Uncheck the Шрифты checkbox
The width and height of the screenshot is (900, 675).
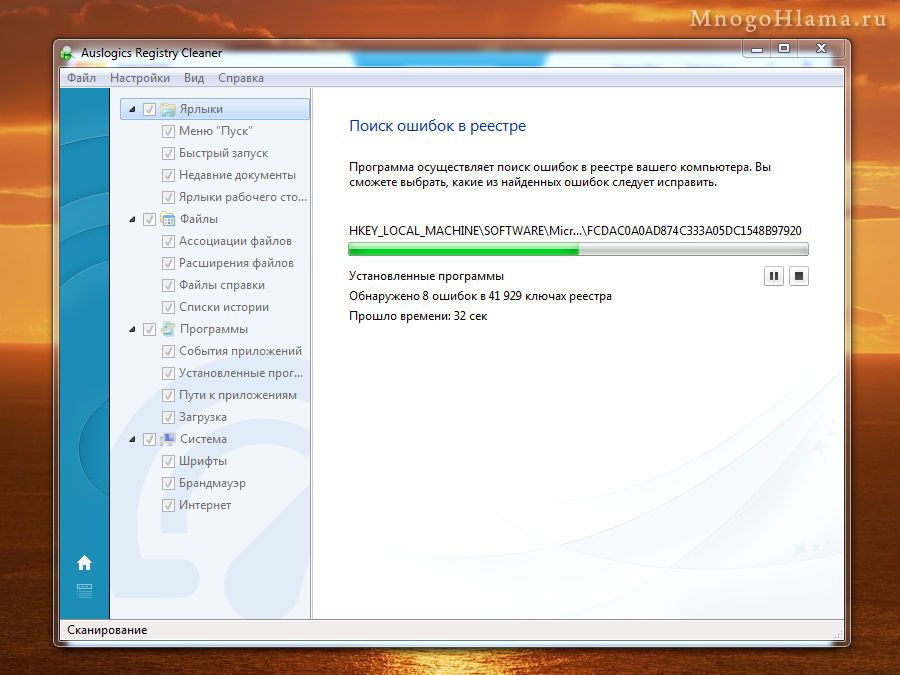(169, 461)
